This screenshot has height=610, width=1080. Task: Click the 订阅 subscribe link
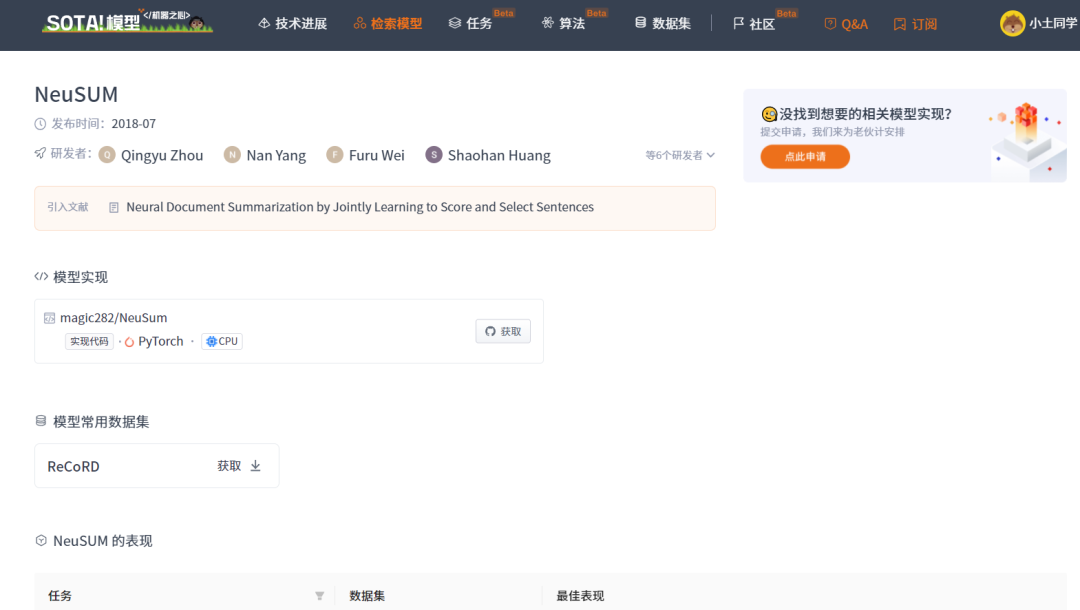click(x=915, y=23)
